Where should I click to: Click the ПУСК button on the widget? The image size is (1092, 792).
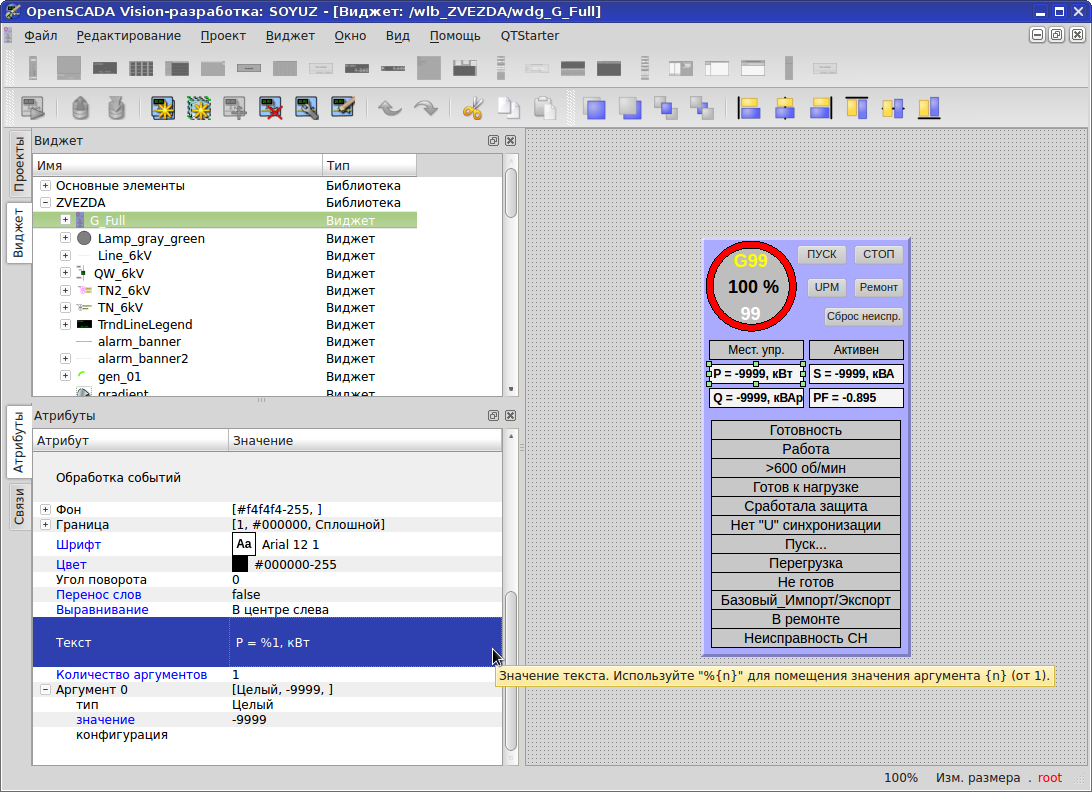point(822,255)
